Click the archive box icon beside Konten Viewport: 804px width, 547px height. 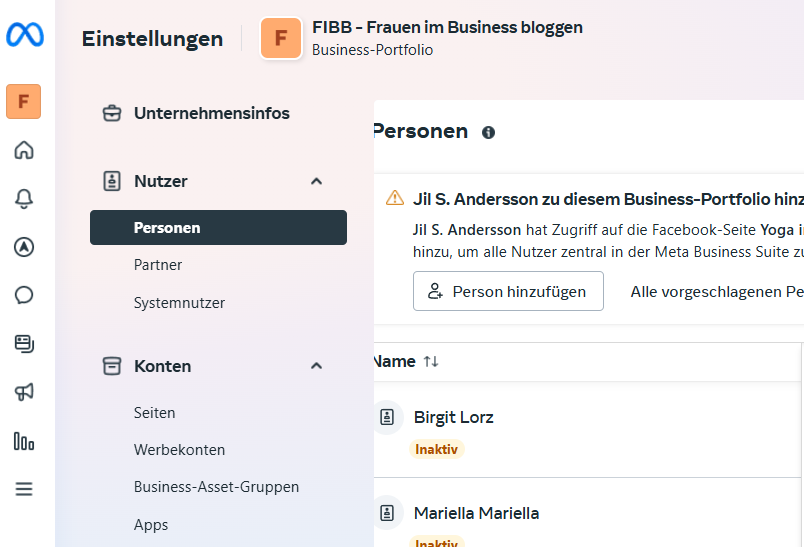(112, 366)
